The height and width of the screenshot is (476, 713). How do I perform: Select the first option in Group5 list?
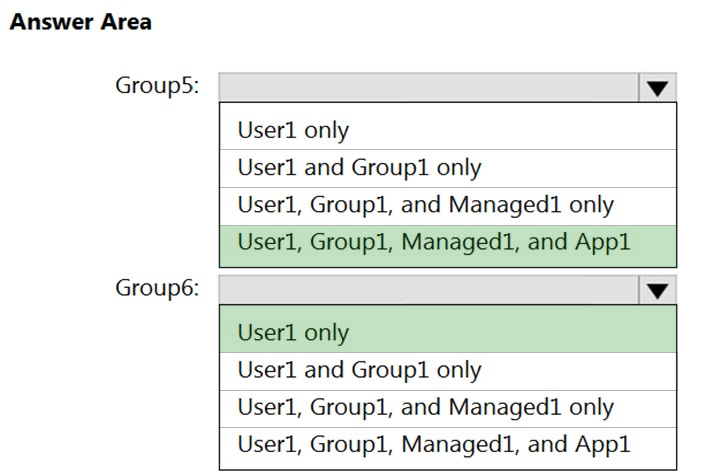[447, 129]
